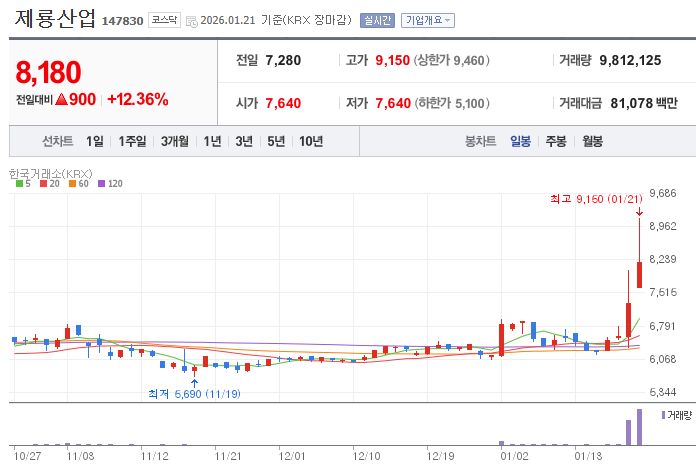Viewport: 696px width, 467px height.
Task: Click the tallest volume bar on 01/21
Action: (x=639, y=427)
